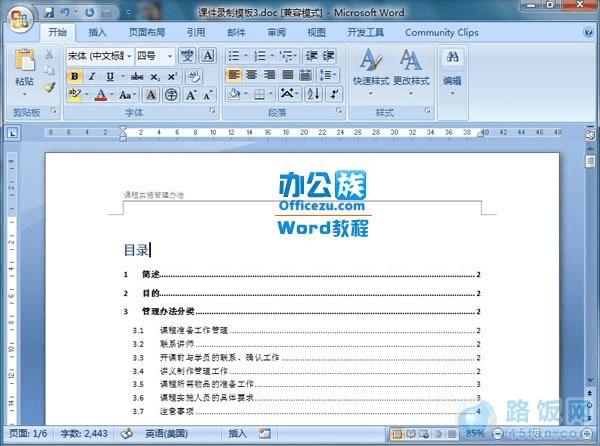The height and width of the screenshot is (446, 600).
Task: Justify paragraph text
Action: point(287,75)
